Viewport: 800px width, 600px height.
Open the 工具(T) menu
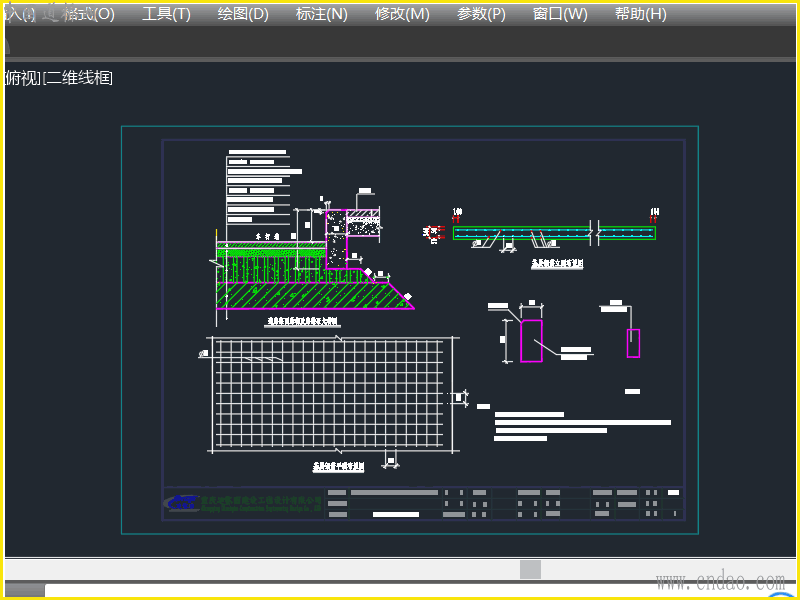pos(166,14)
